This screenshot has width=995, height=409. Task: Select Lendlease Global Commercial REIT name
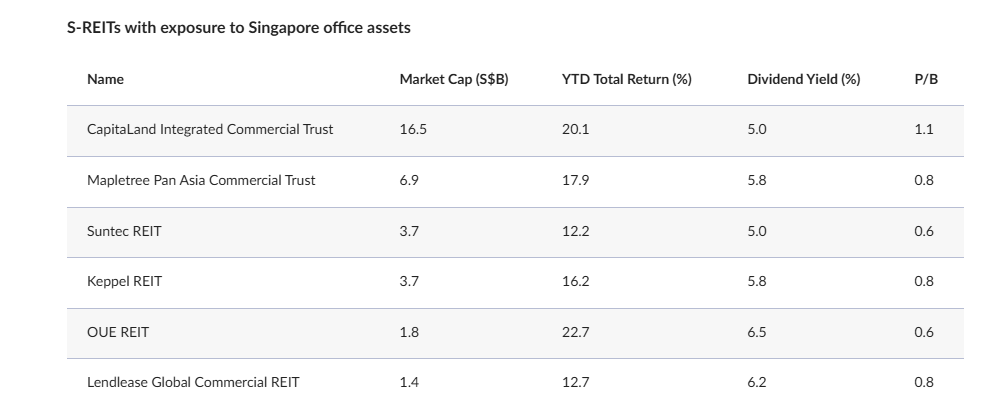tap(193, 382)
